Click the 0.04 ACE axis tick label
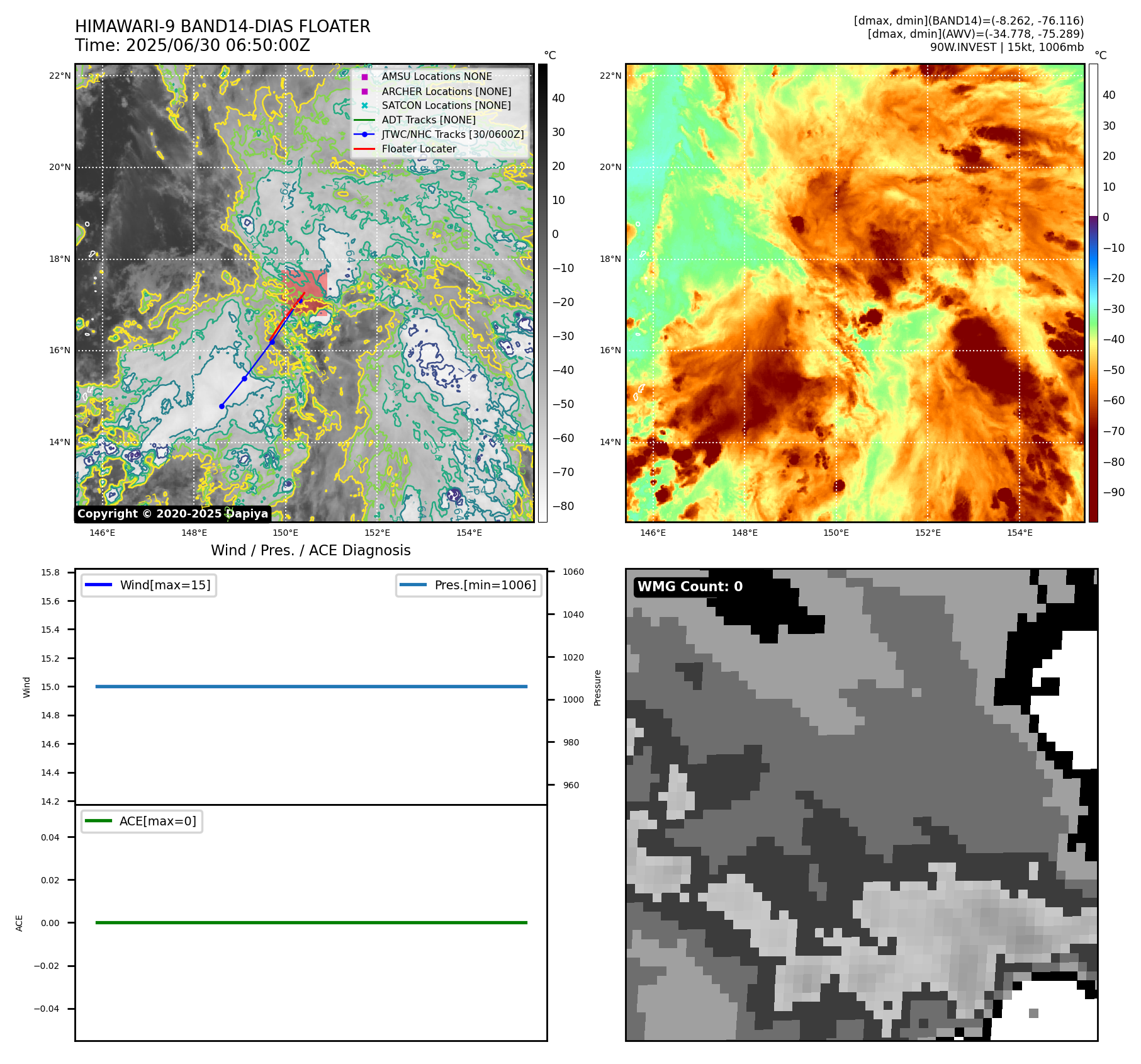 click(x=50, y=837)
